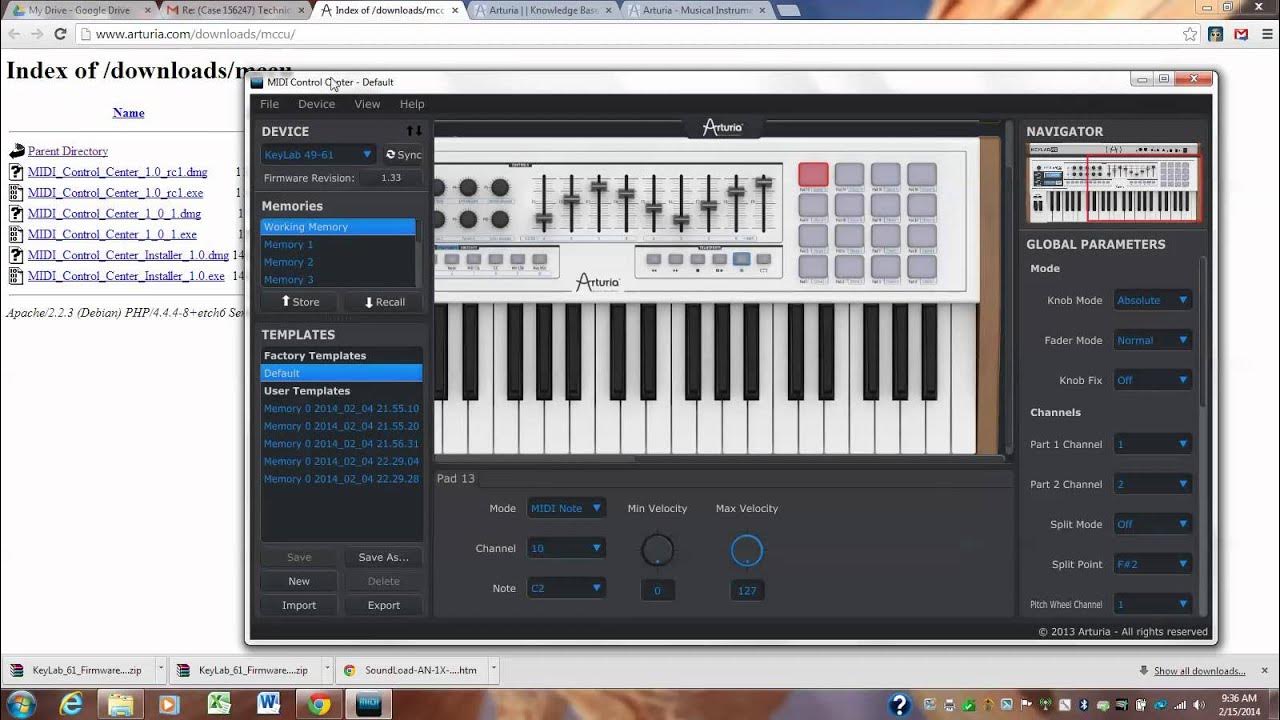Click the loop transport button on virtual KeyLab
The height and width of the screenshot is (720, 1280).
click(763, 258)
